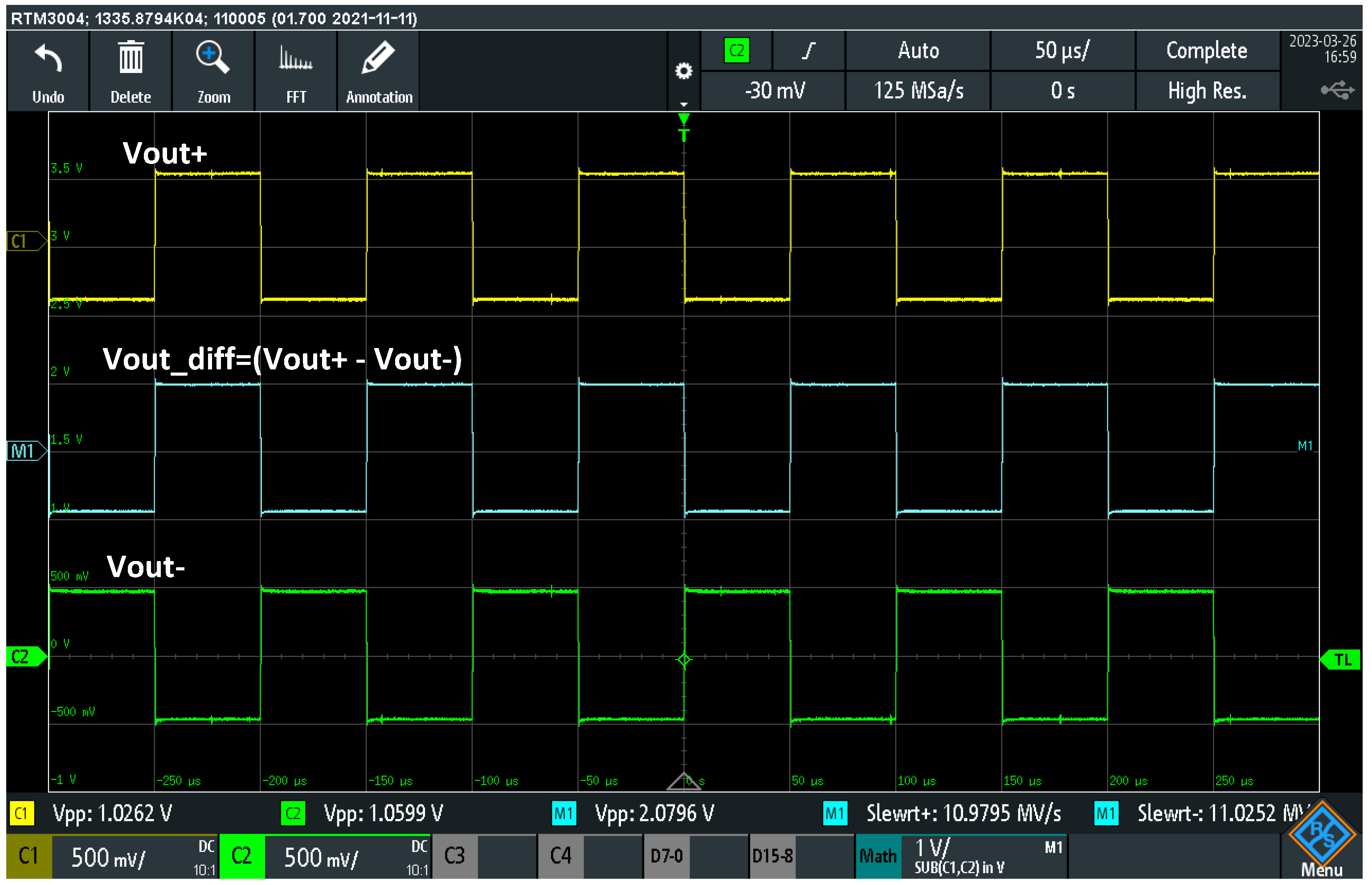Open the 50 µs/ timebase setting
Image resolution: width=1372 pixels, height=885 pixels.
click(1062, 50)
